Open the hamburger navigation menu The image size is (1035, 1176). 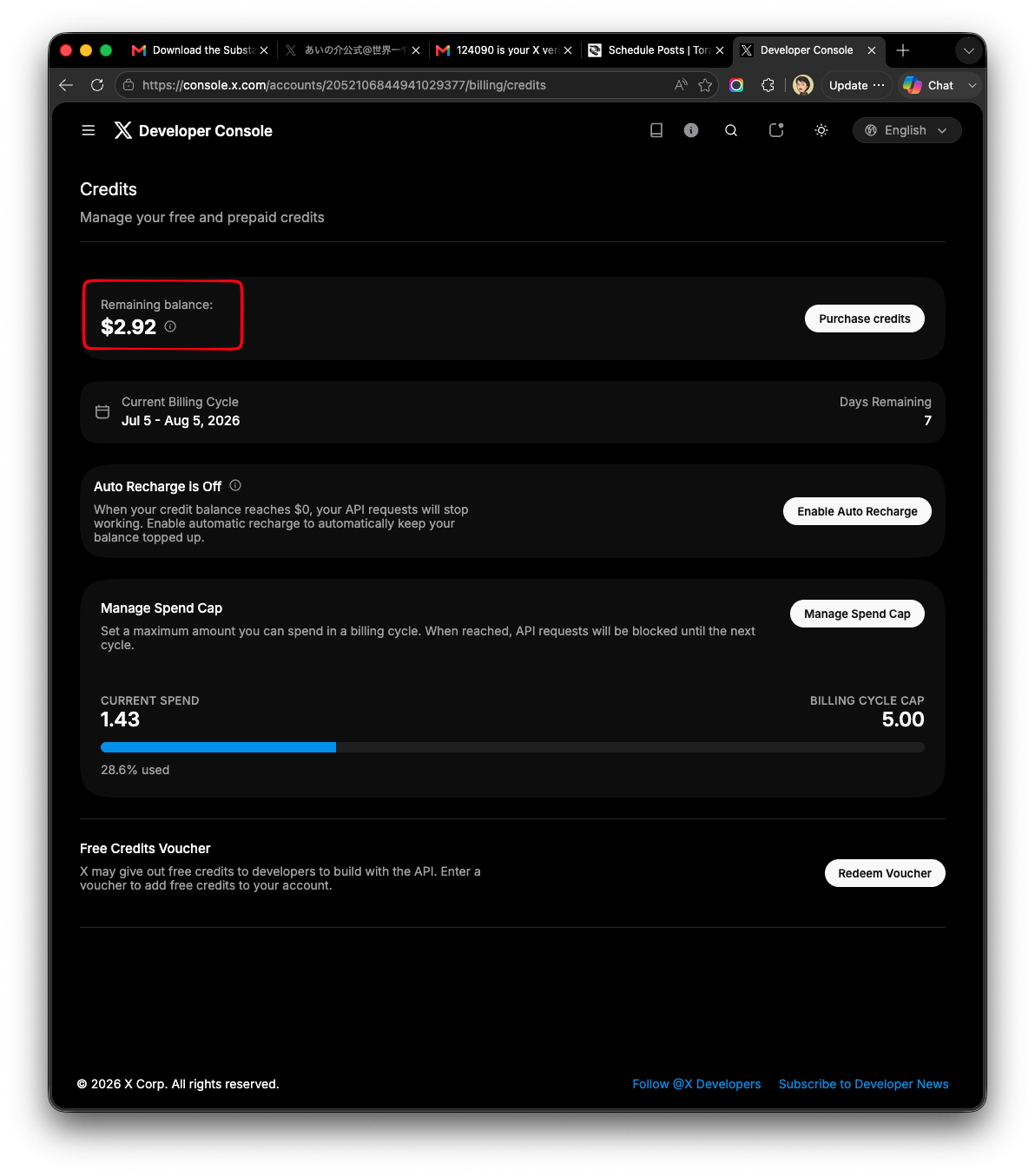pos(88,130)
